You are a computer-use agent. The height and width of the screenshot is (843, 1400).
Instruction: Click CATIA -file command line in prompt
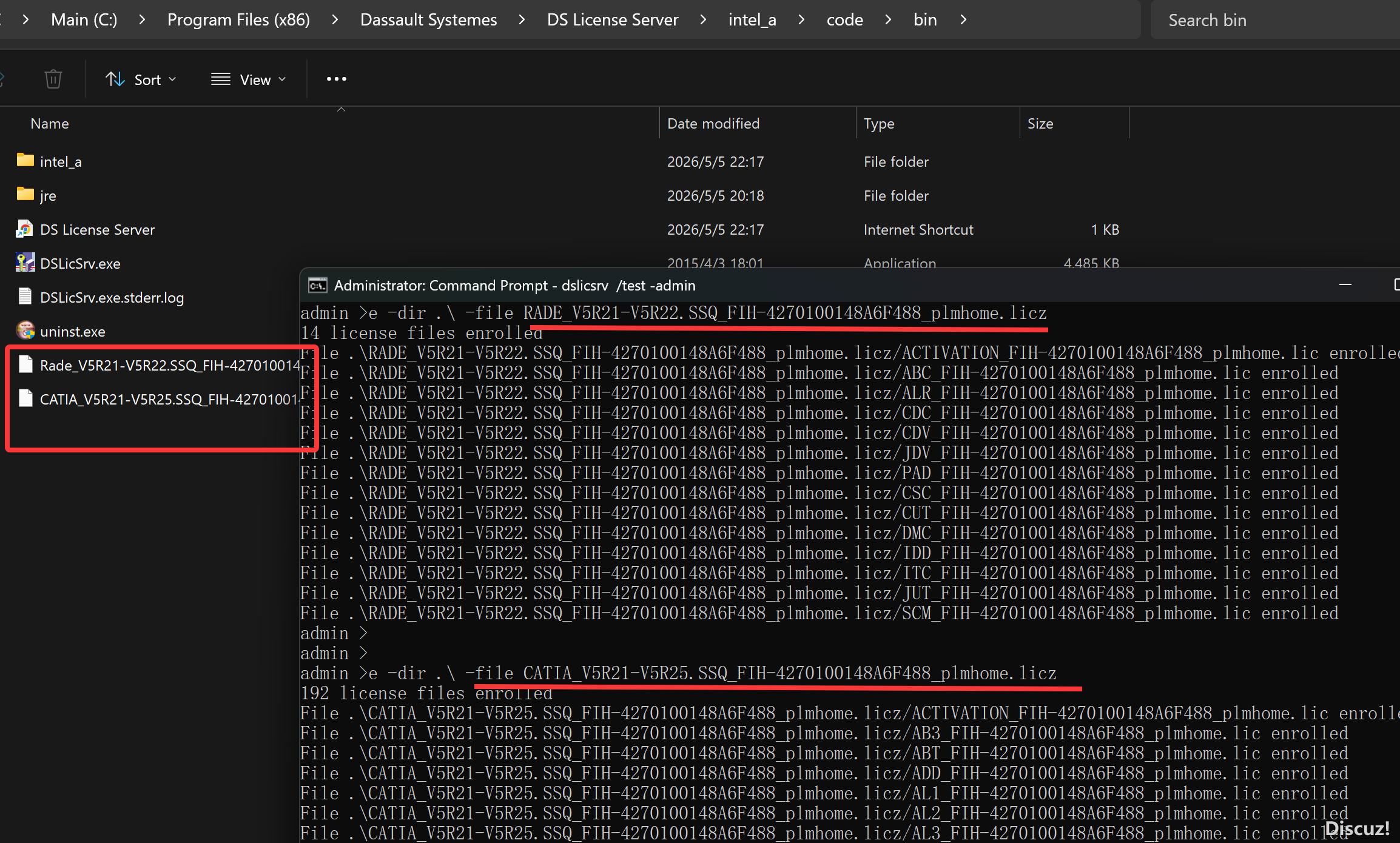[678, 674]
